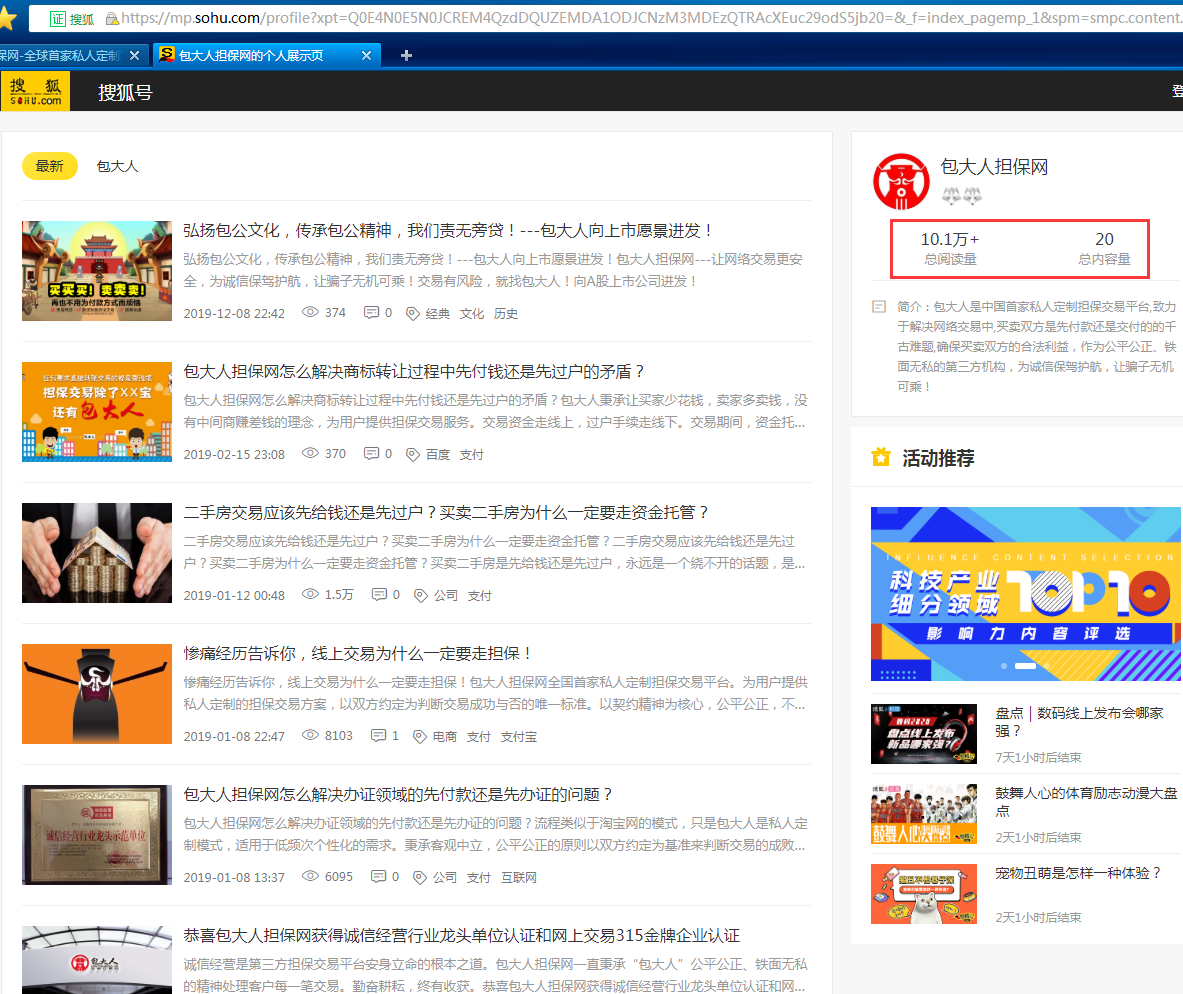Viewport: 1183px width, 994px height.
Task: Close the 包大人担保网的个人展示页 browser tab
Action: [367, 55]
